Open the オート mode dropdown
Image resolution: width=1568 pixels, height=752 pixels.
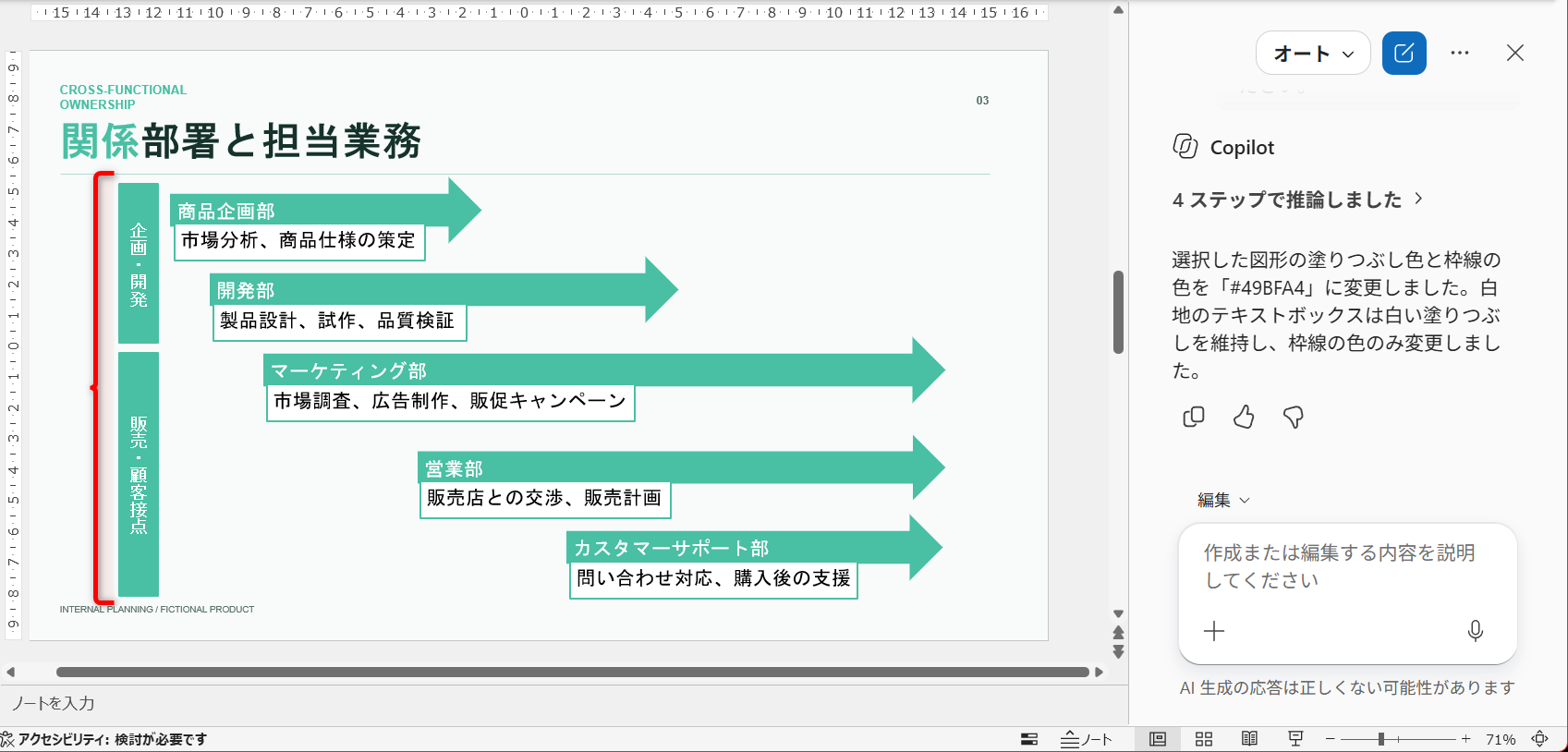[1313, 54]
